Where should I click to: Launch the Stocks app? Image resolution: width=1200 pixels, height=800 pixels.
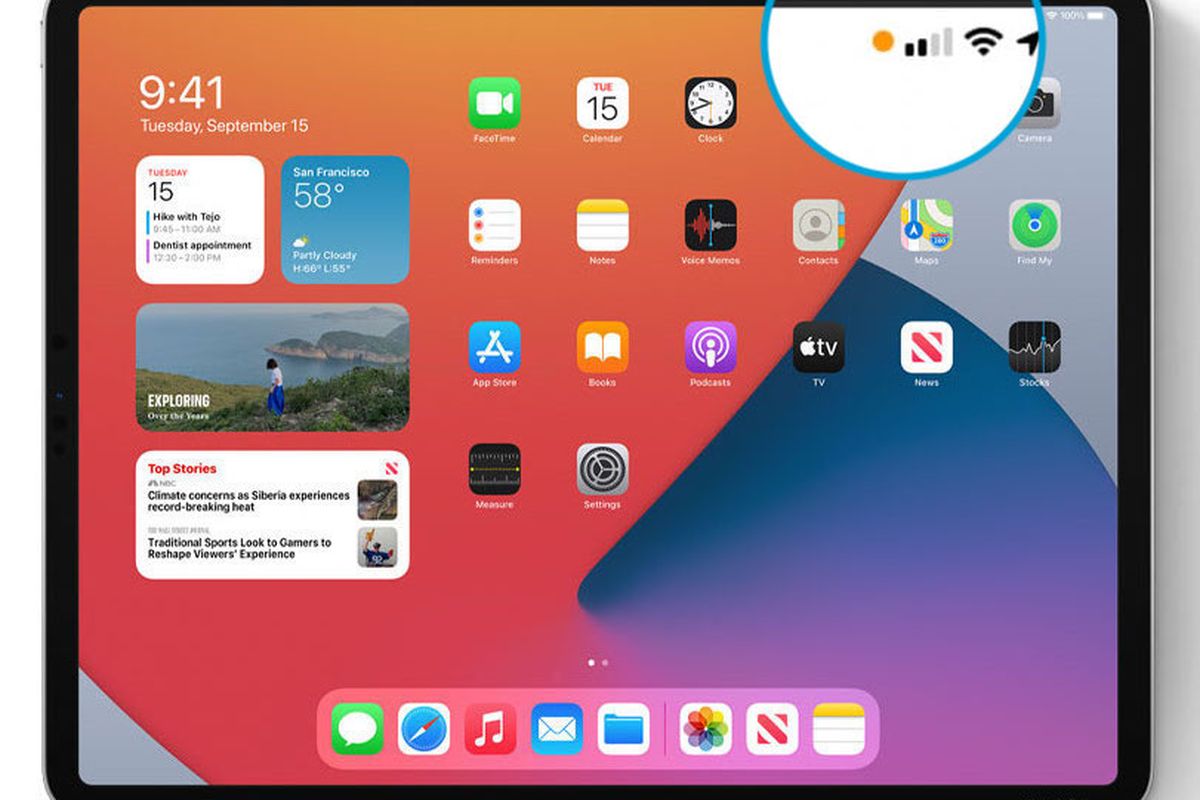click(1035, 347)
